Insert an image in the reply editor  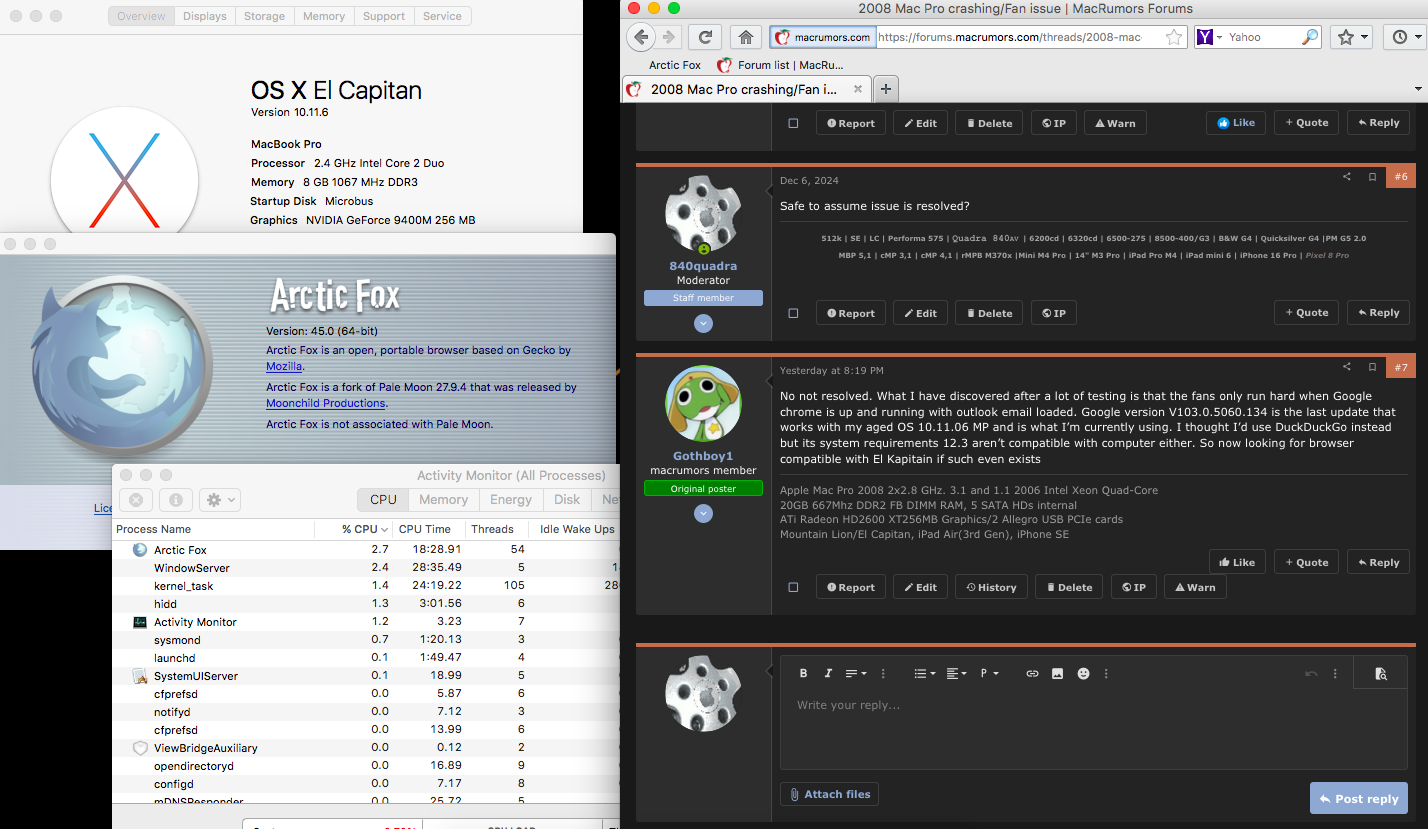coord(1057,674)
